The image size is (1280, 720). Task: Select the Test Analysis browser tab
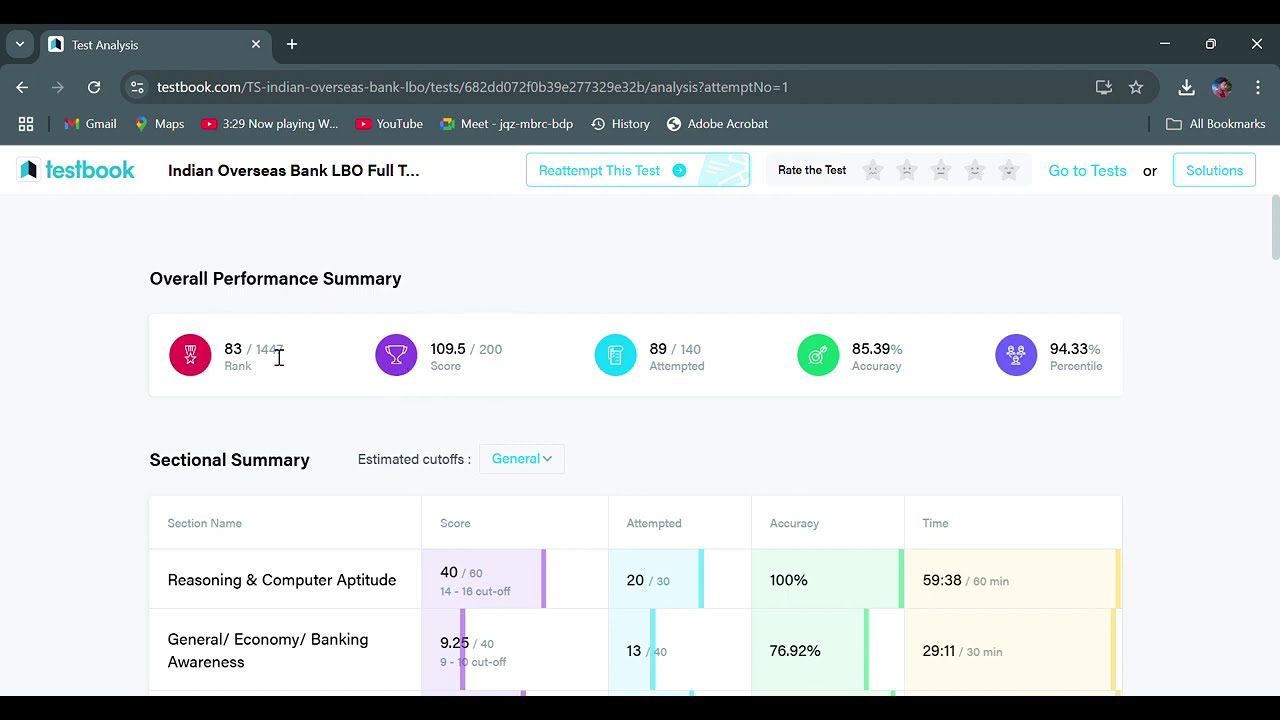click(155, 44)
